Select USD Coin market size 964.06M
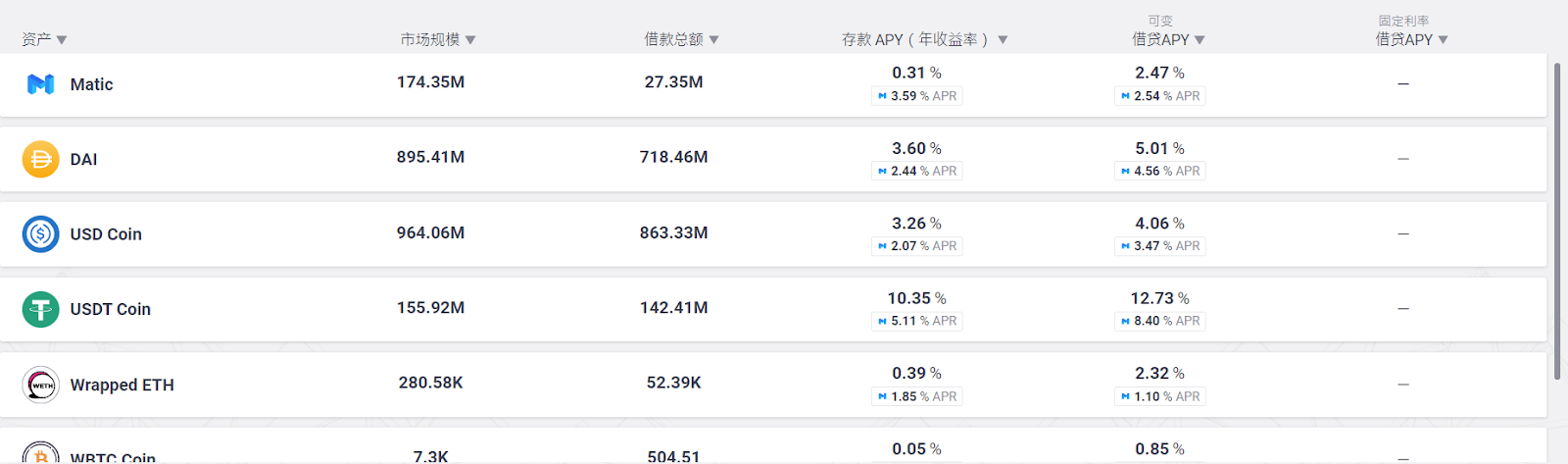1568x464 pixels. [431, 232]
